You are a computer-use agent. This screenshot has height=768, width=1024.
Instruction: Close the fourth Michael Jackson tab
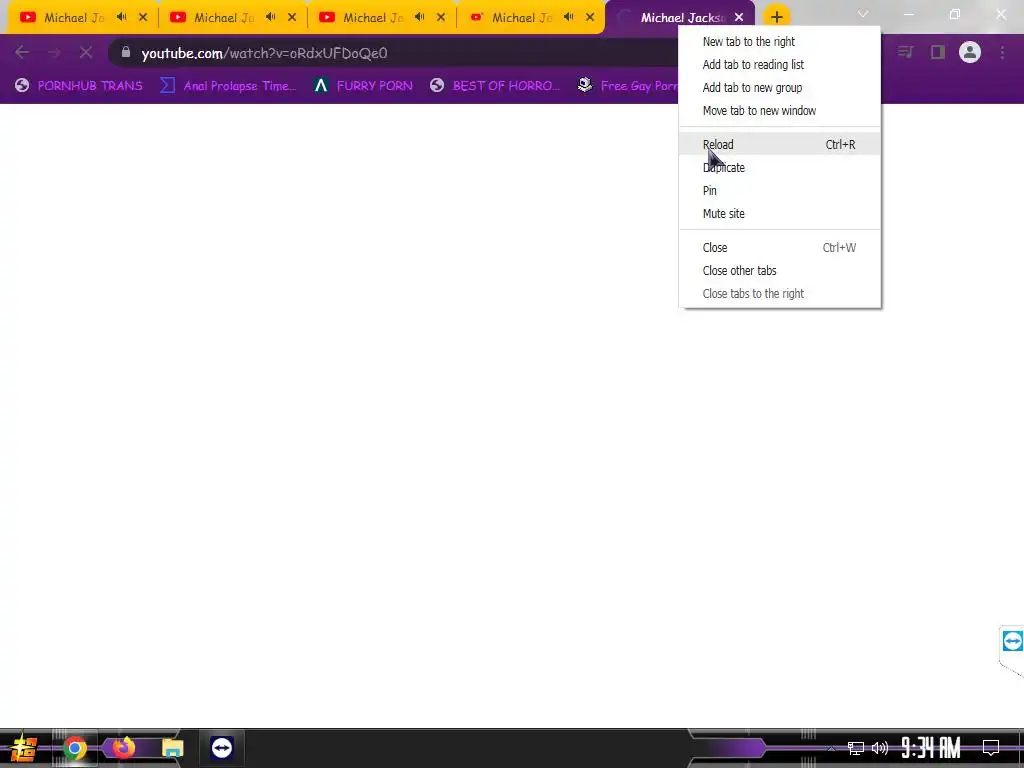point(590,18)
